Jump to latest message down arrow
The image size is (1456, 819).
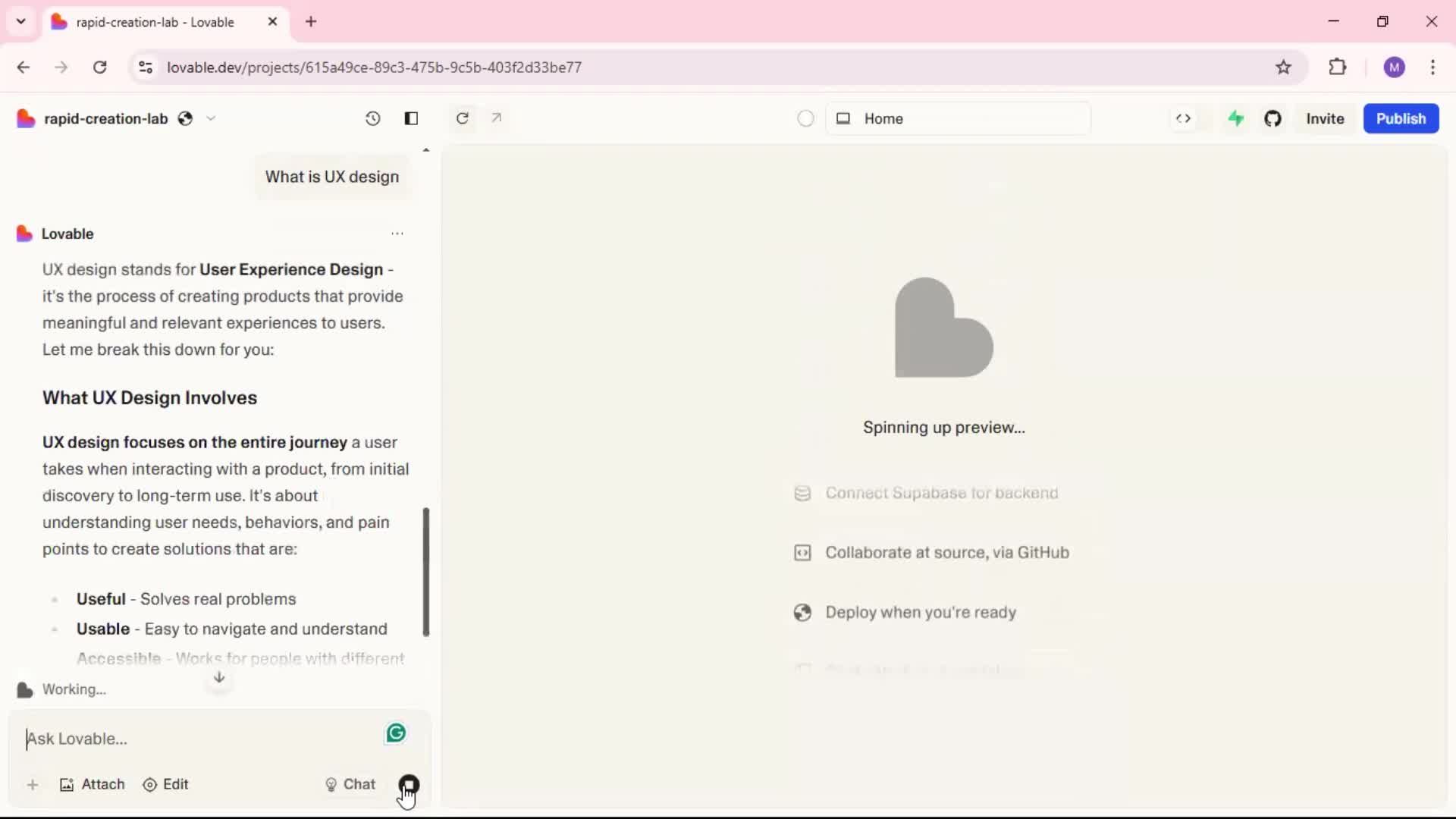click(x=219, y=677)
